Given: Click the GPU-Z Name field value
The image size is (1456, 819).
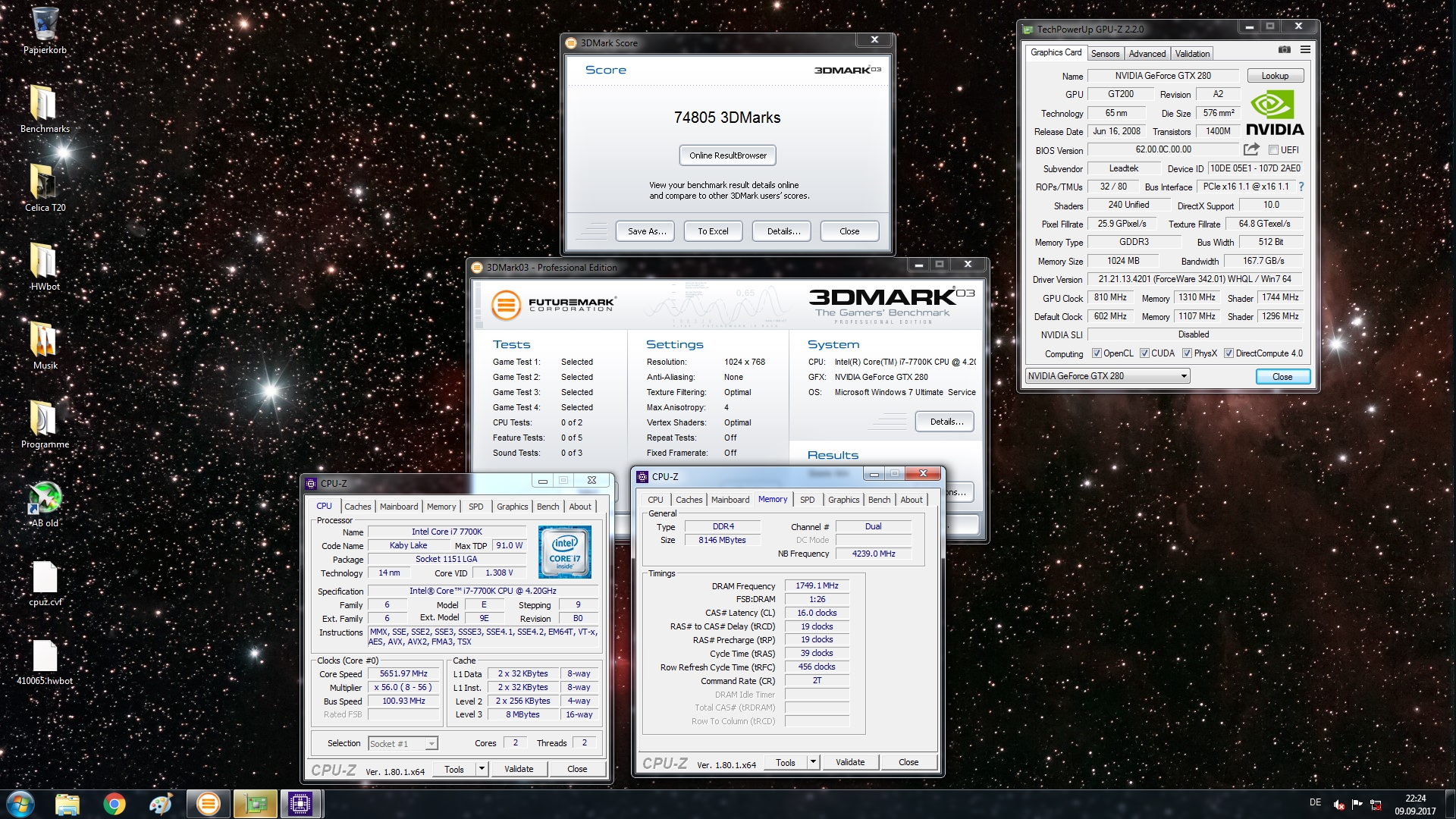Looking at the screenshot, I should (1163, 76).
